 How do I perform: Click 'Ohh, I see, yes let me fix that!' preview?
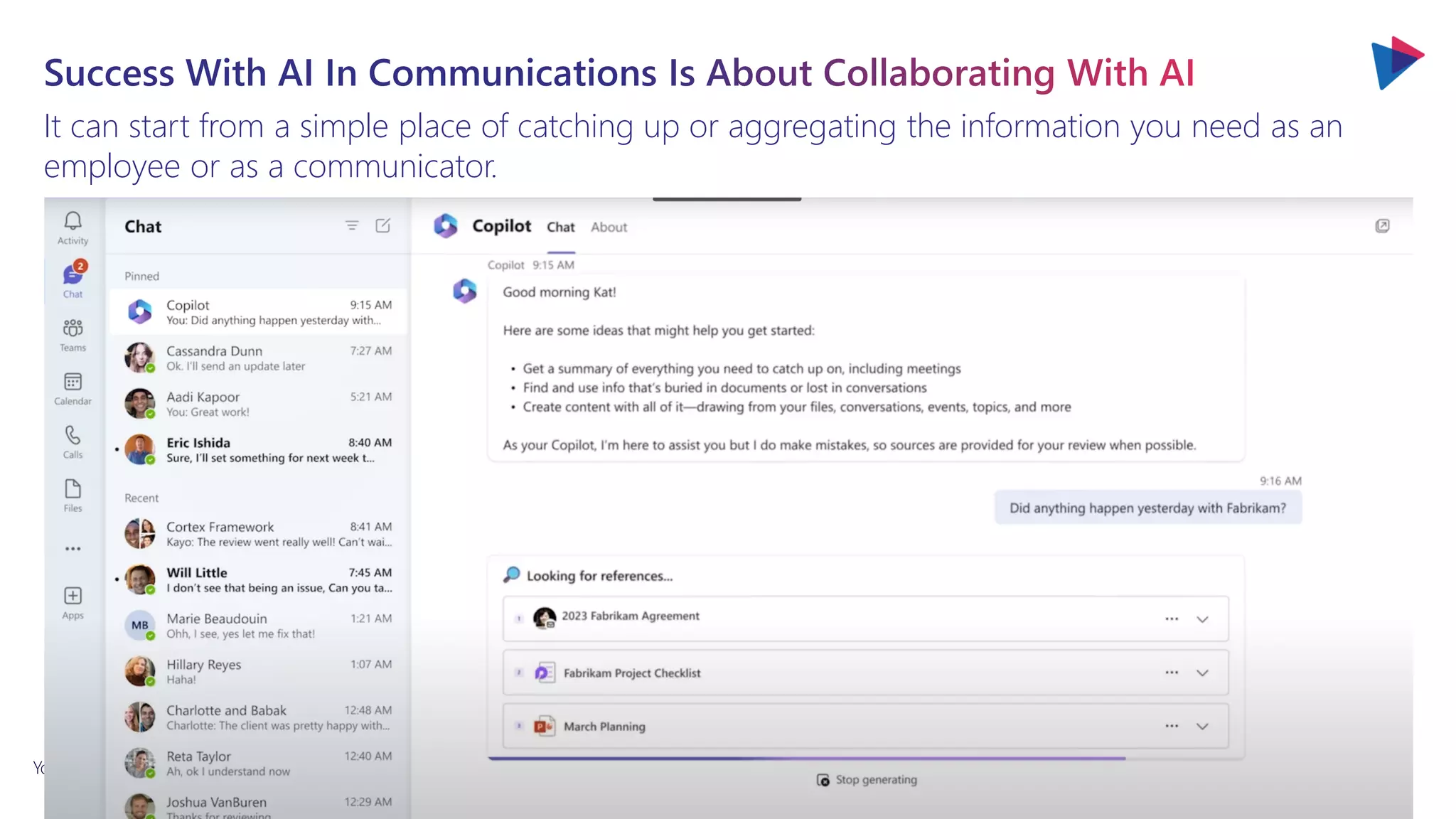click(240, 633)
